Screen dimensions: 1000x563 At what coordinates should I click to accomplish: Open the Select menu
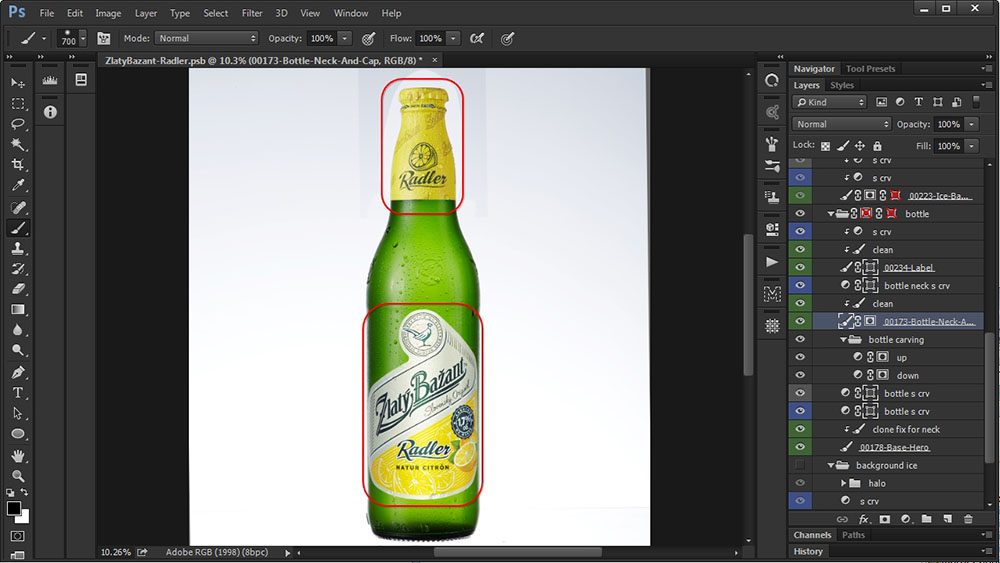216,13
